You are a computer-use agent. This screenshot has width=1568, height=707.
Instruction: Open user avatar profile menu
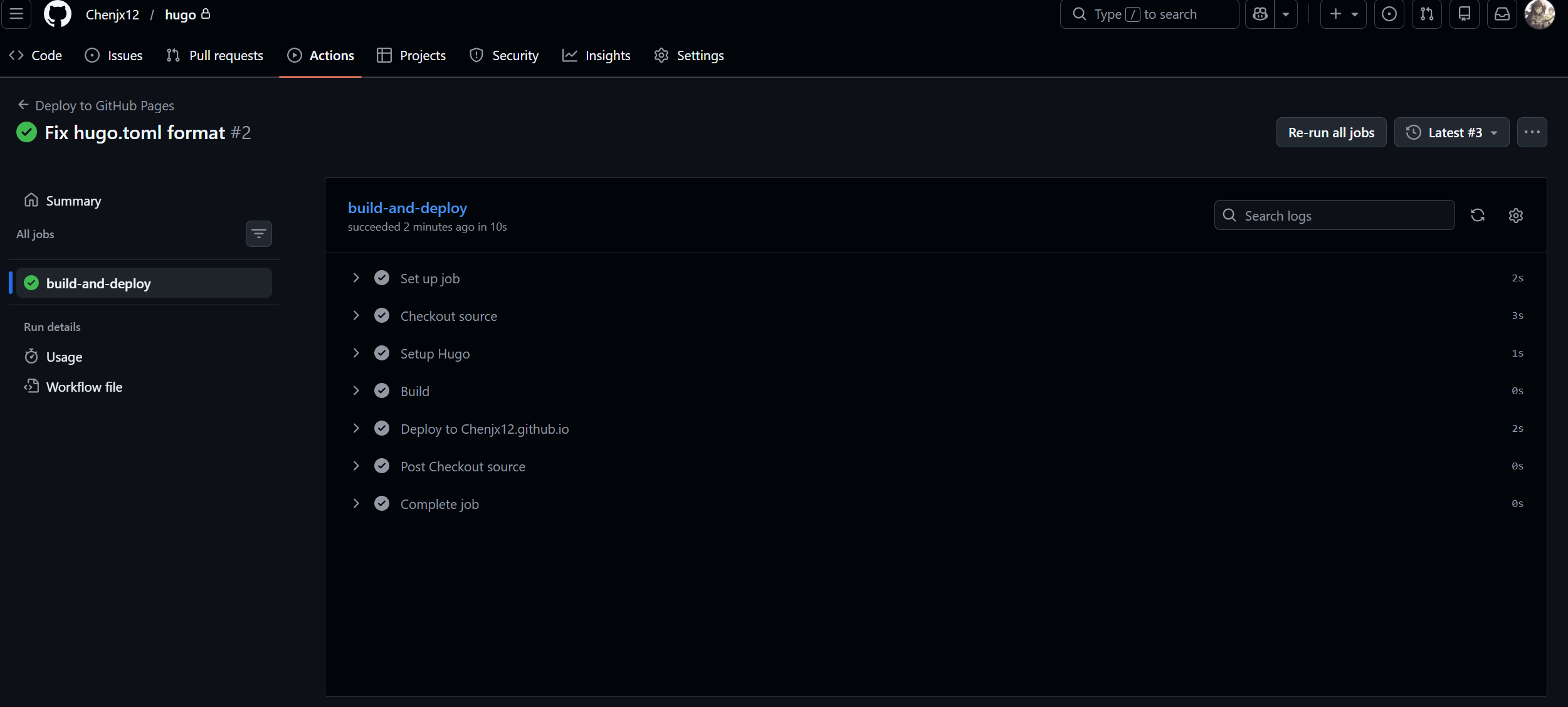point(1540,14)
